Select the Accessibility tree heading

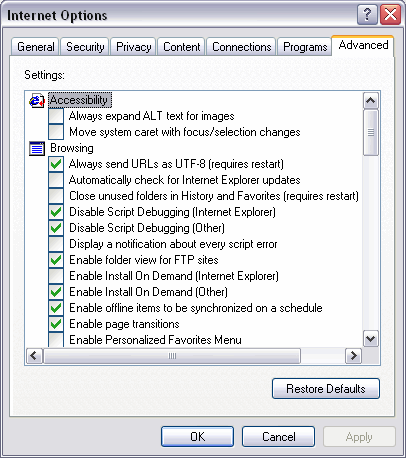click(80, 100)
